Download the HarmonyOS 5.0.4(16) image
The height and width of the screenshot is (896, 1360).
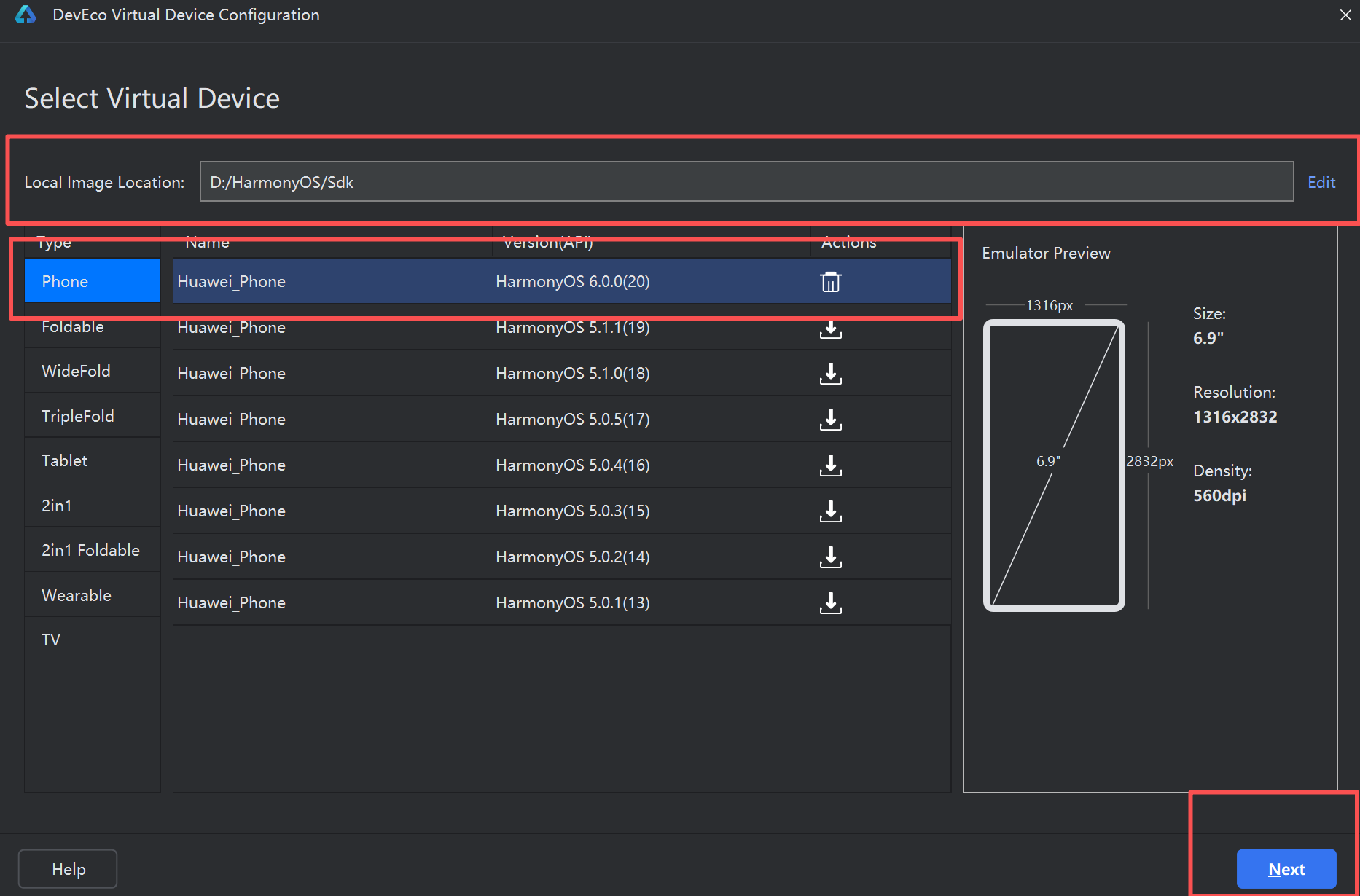pos(830,465)
